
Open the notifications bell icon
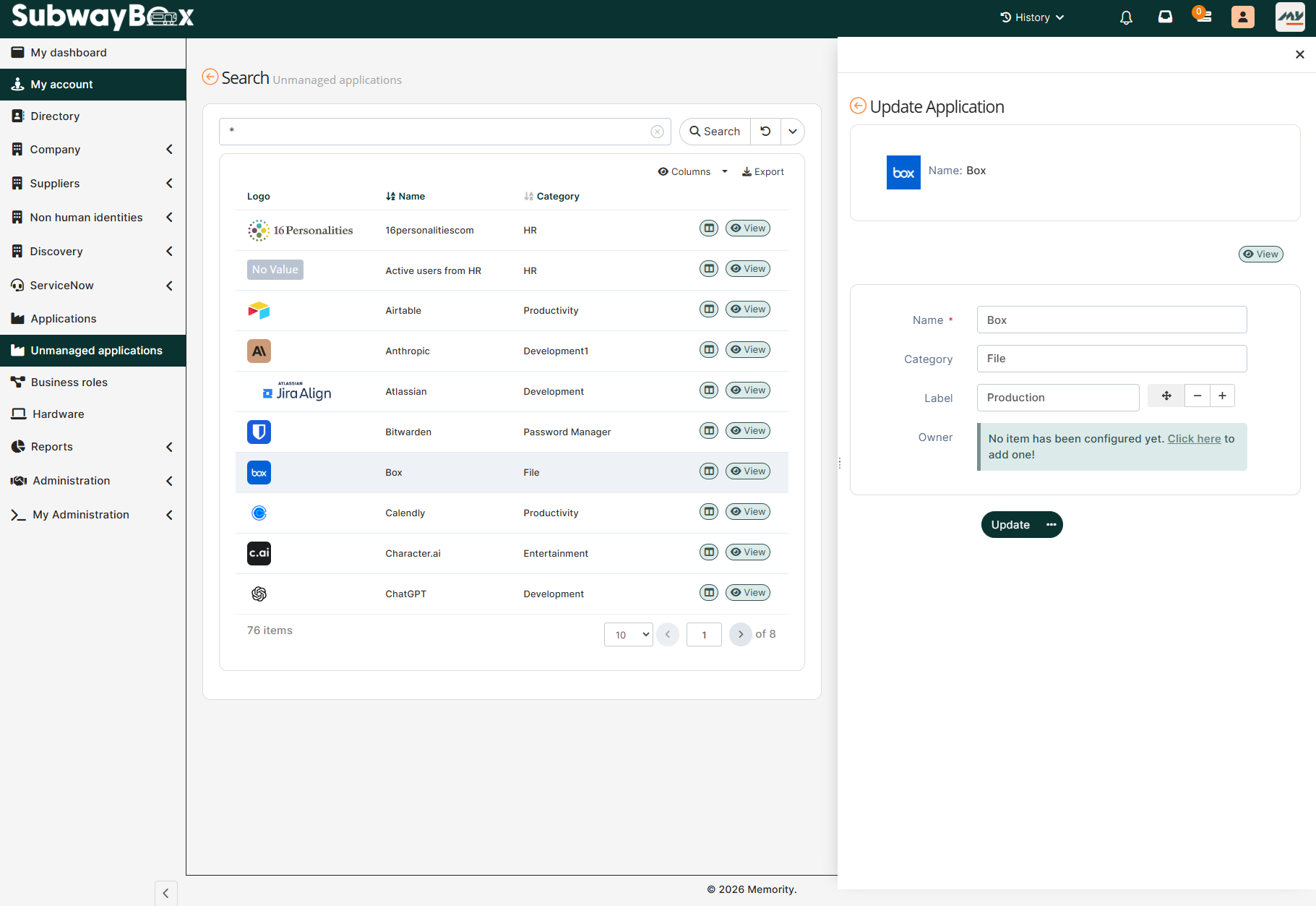click(1126, 17)
